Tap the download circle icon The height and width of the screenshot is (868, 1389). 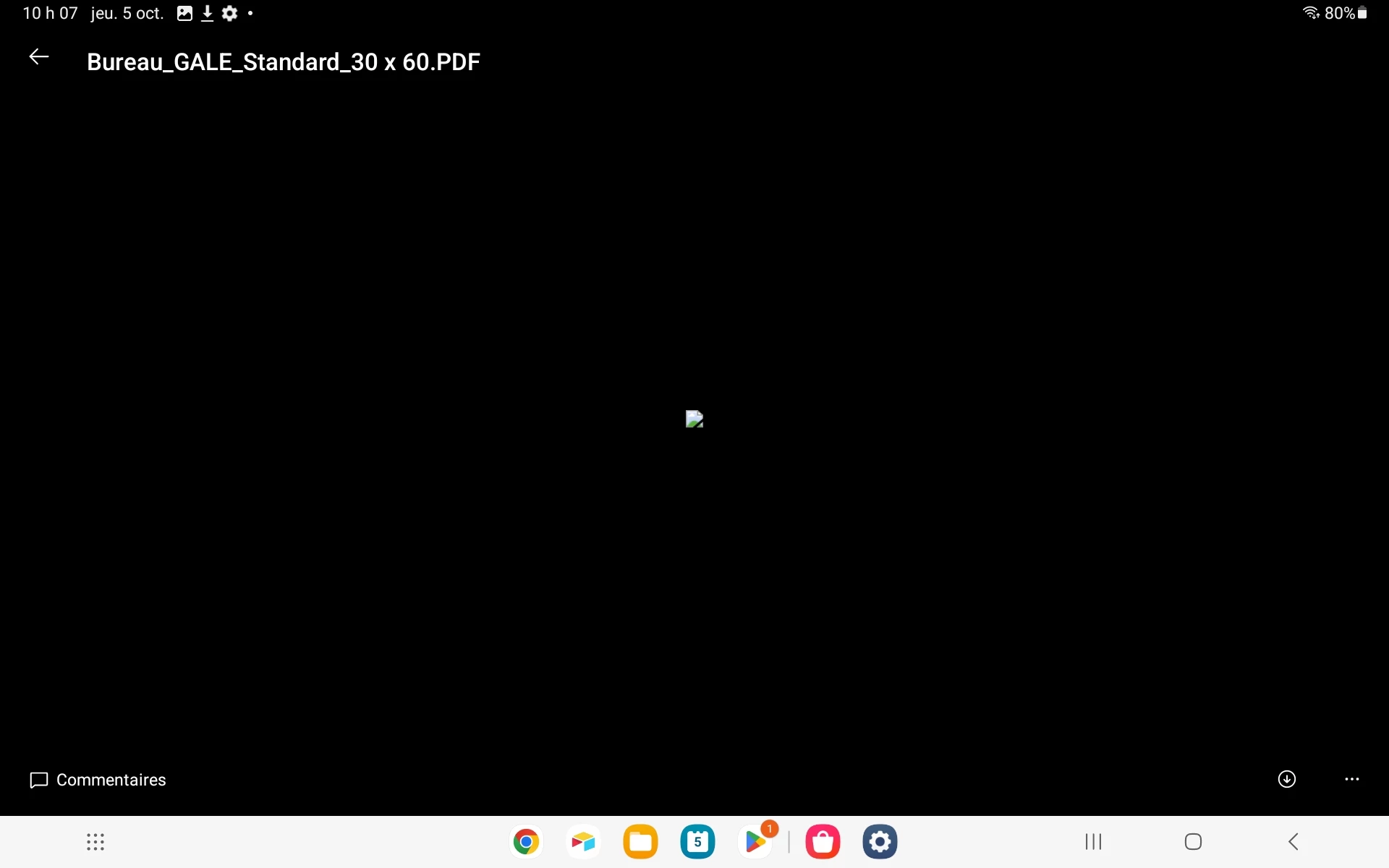pyautogui.click(x=1286, y=779)
